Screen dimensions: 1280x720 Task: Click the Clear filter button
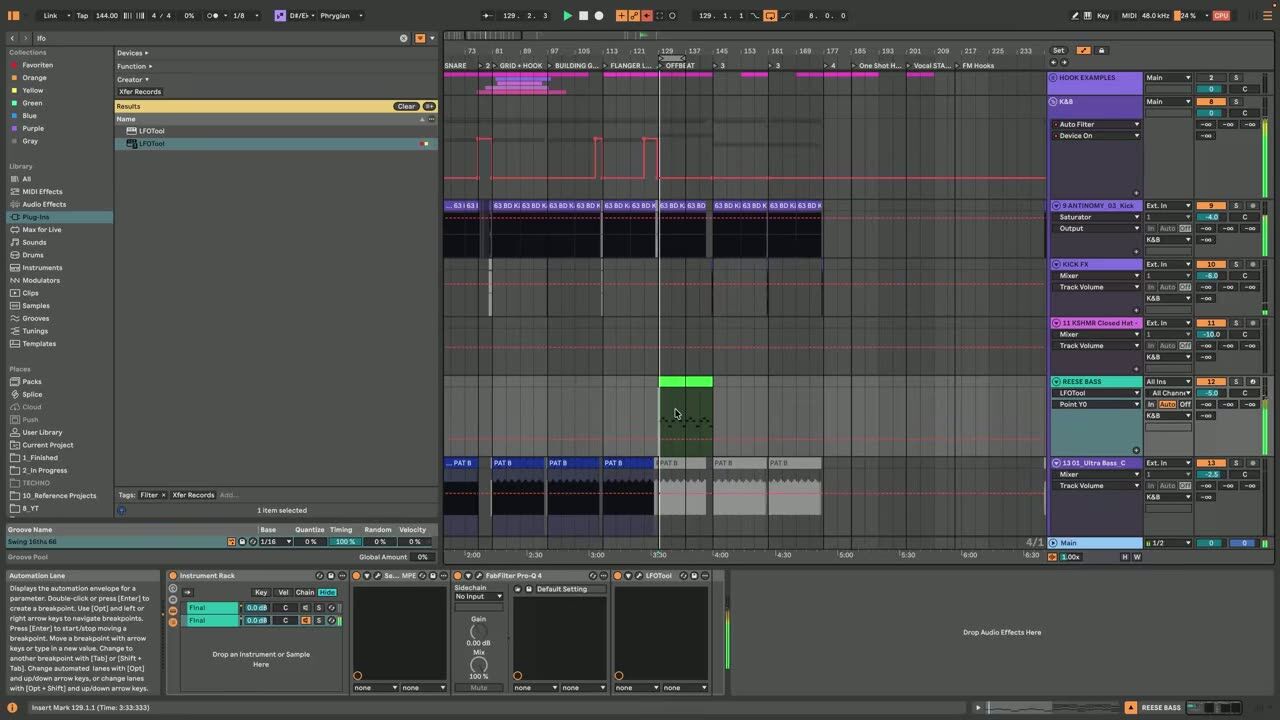pyautogui.click(x=406, y=106)
